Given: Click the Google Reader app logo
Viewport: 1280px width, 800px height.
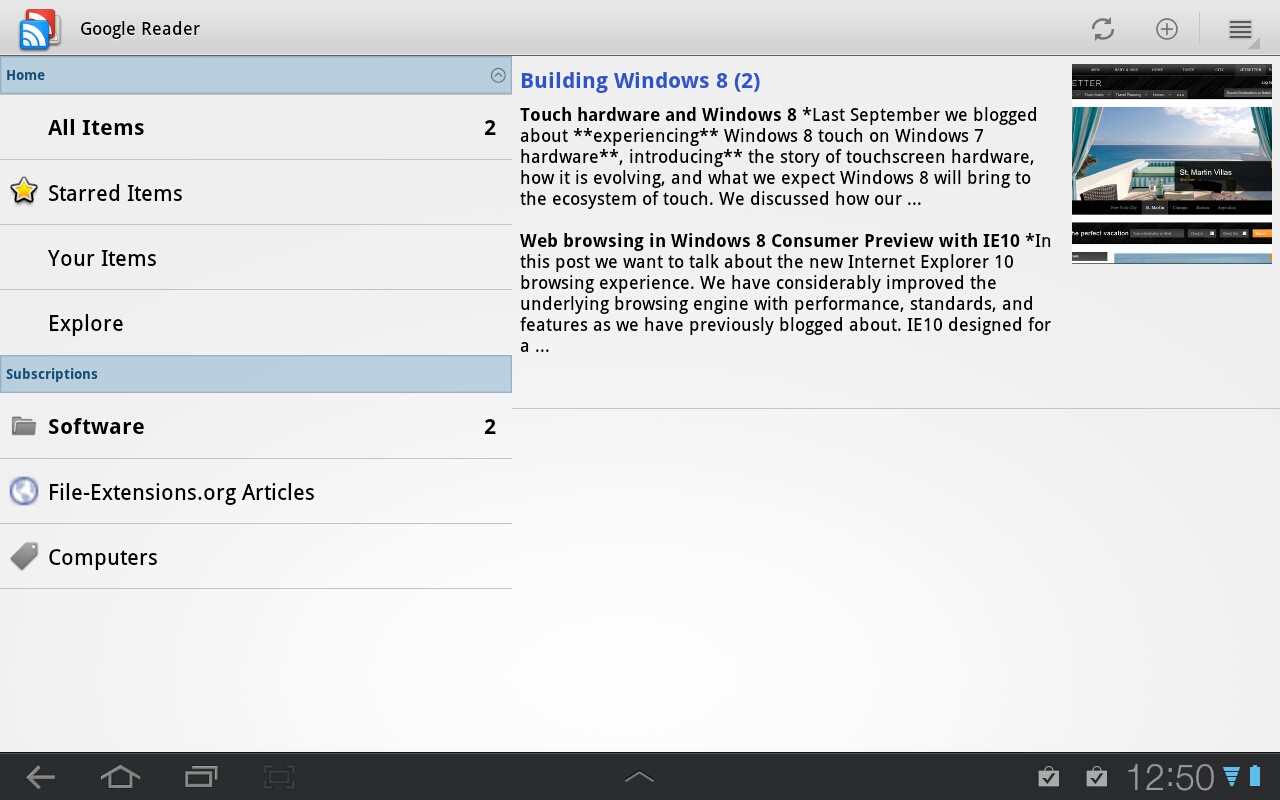Looking at the screenshot, I should pyautogui.click(x=40, y=29).
